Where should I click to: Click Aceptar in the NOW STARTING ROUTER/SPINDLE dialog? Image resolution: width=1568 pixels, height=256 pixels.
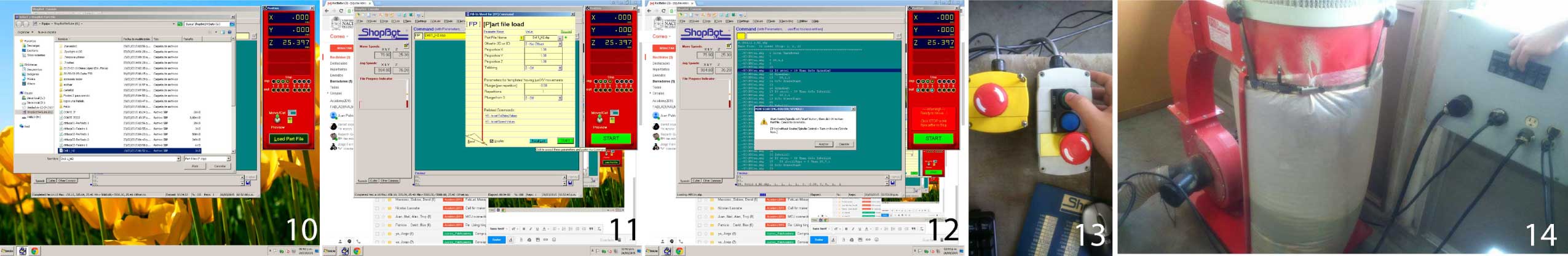(x=823, y=144)
